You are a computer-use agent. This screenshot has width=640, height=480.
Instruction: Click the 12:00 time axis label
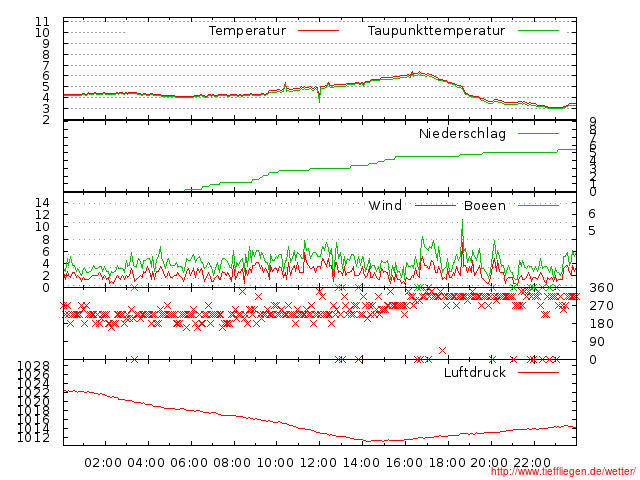pyautogui.click(x=318, y=463)
